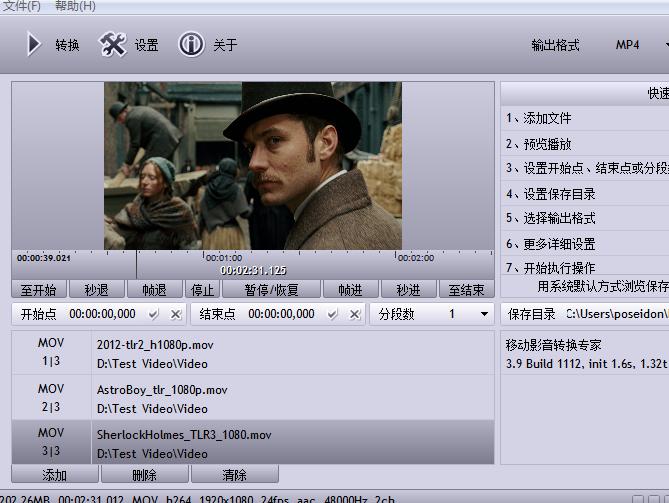Image resolution: width=669 pixels, height=503 pixels.
Task: Toggle 暂停/恢复 pause resume button
Action: (x=271, y=290)
